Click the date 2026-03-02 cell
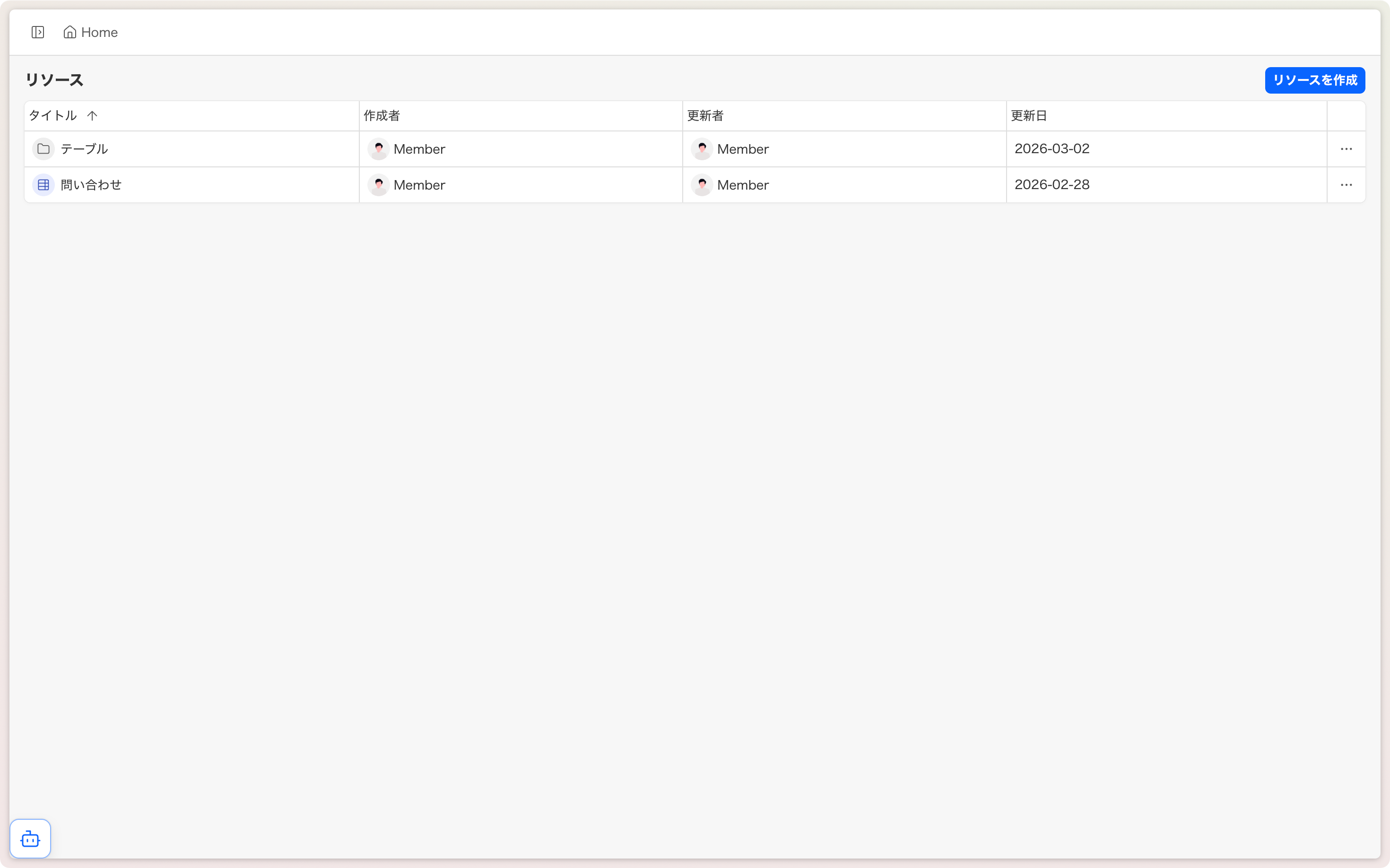 coord(1051,148)
